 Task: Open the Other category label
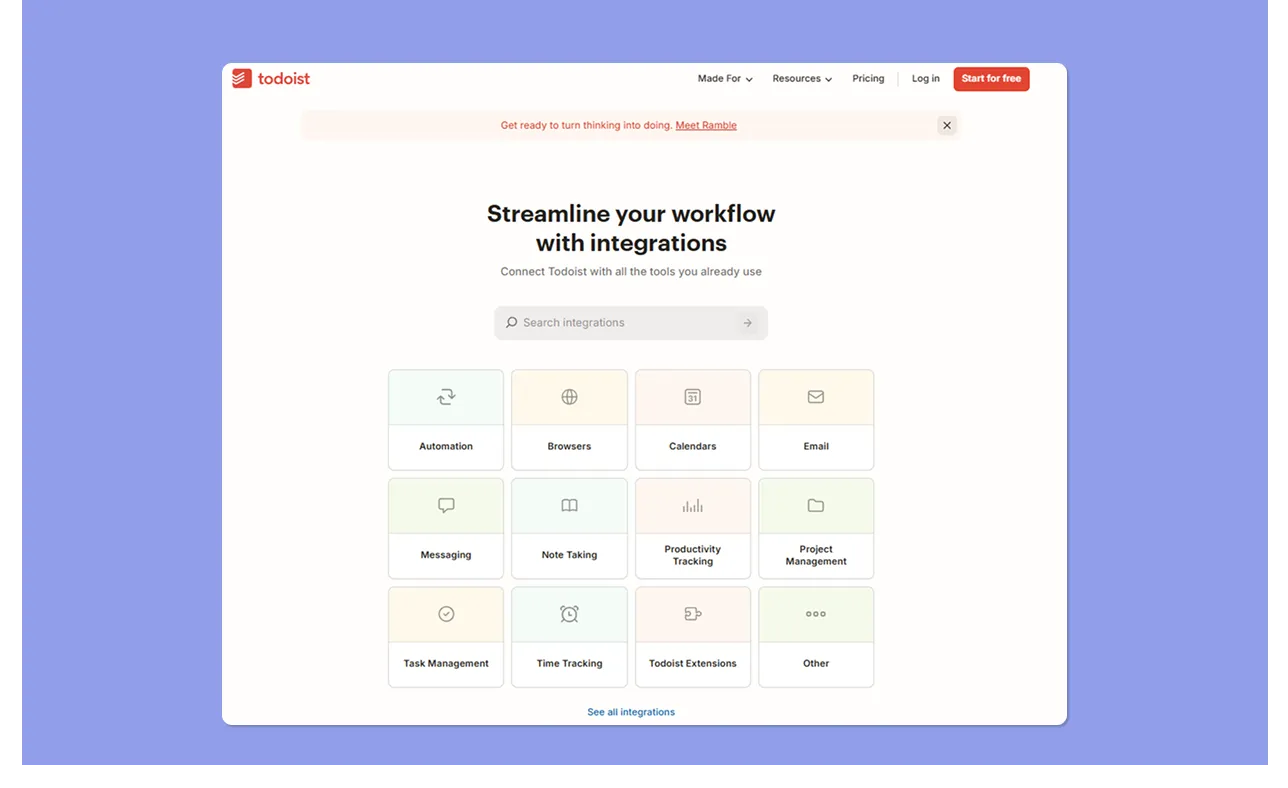pos(816,664)
